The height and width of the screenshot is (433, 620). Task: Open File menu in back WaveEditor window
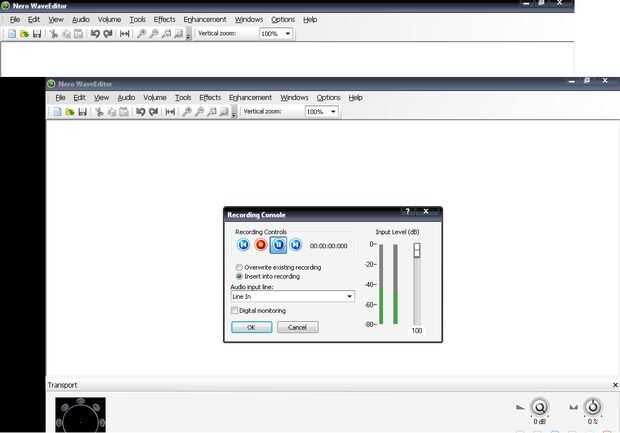(x=15, y=19)
